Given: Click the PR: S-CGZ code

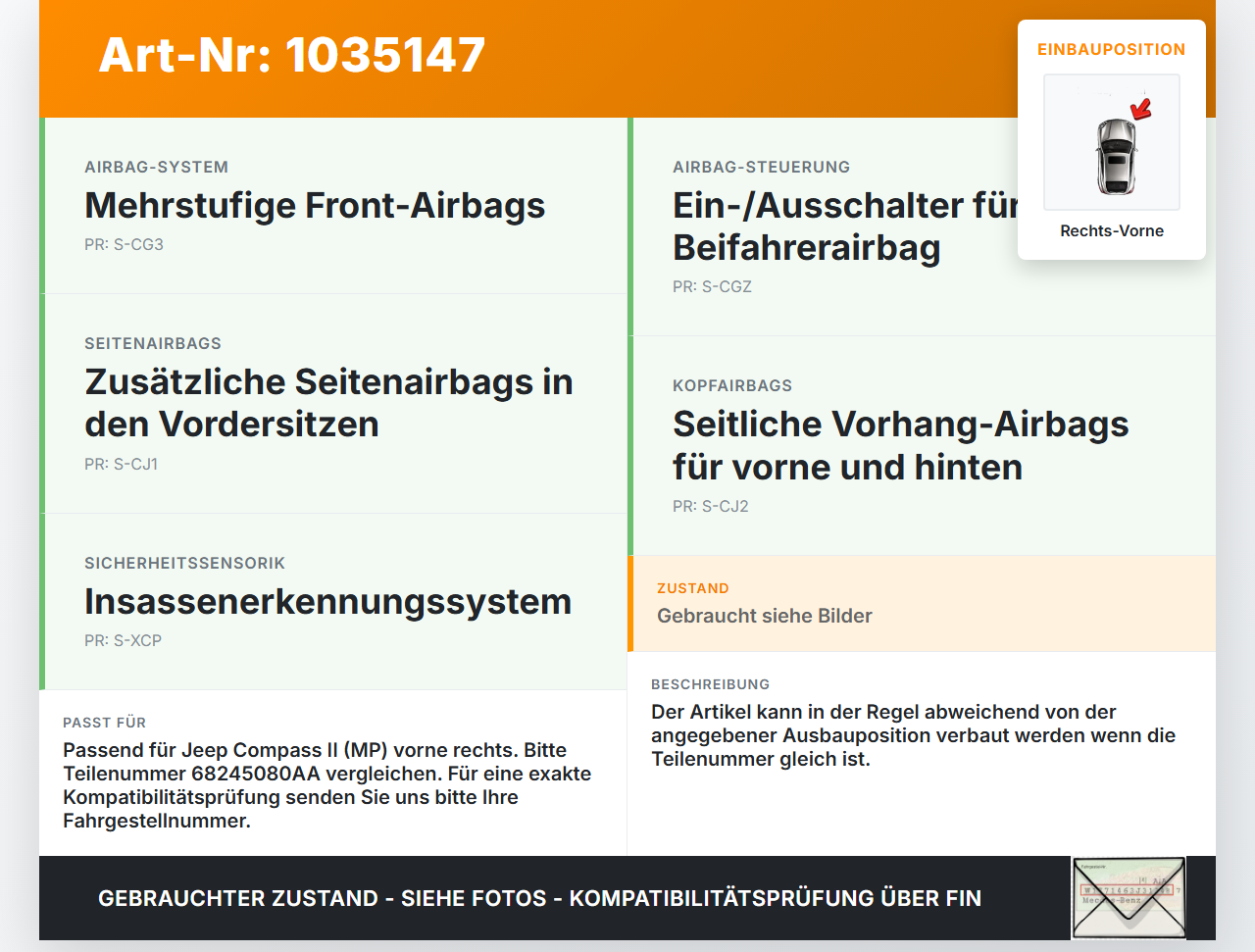Looking at the screenshot, I should tap(712, 287).
